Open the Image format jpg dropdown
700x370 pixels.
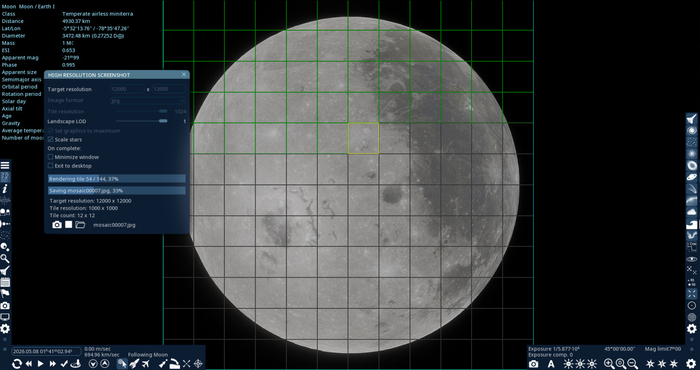[148, 100]
